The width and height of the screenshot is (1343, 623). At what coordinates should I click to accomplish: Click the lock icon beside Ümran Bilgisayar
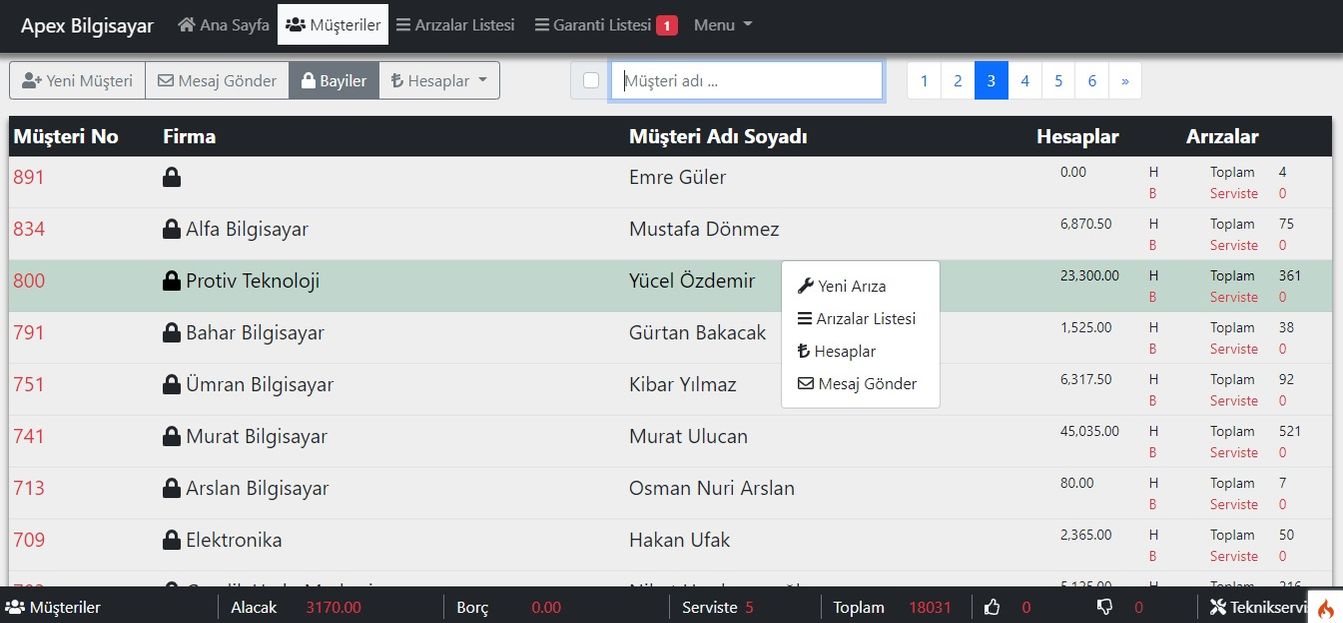(172, 385)
